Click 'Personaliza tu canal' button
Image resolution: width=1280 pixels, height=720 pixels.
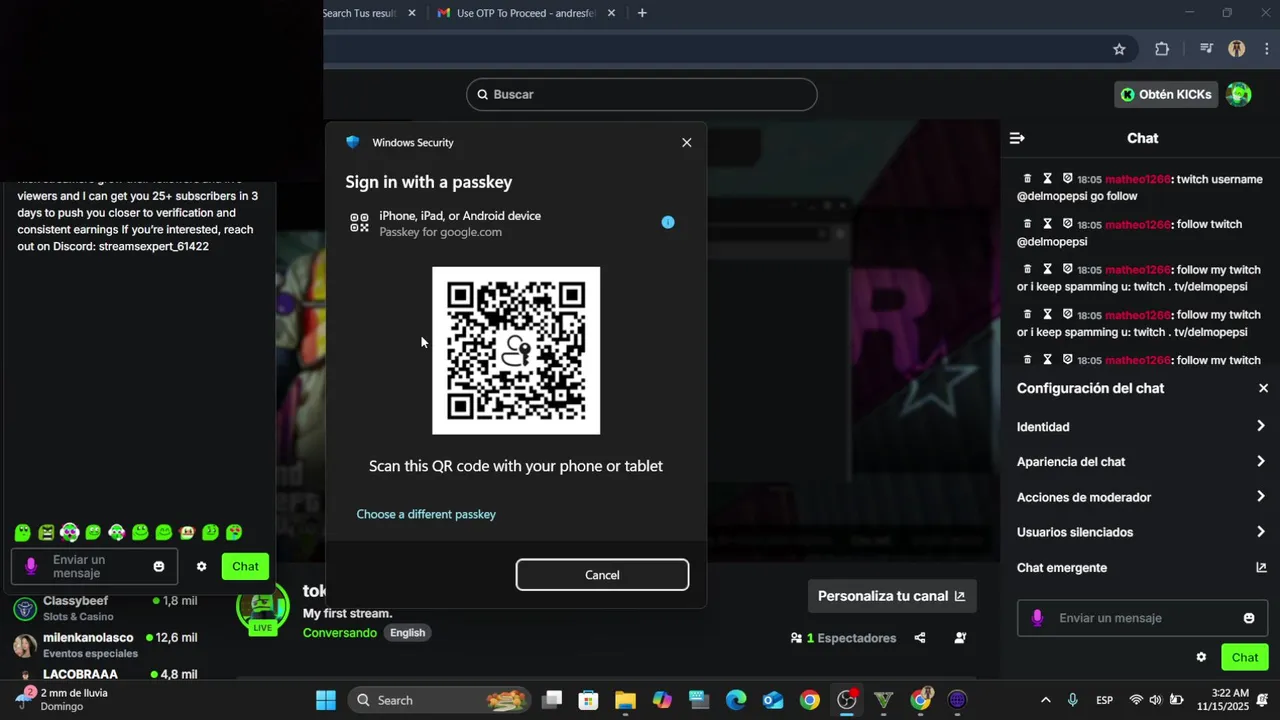(892, 596)
